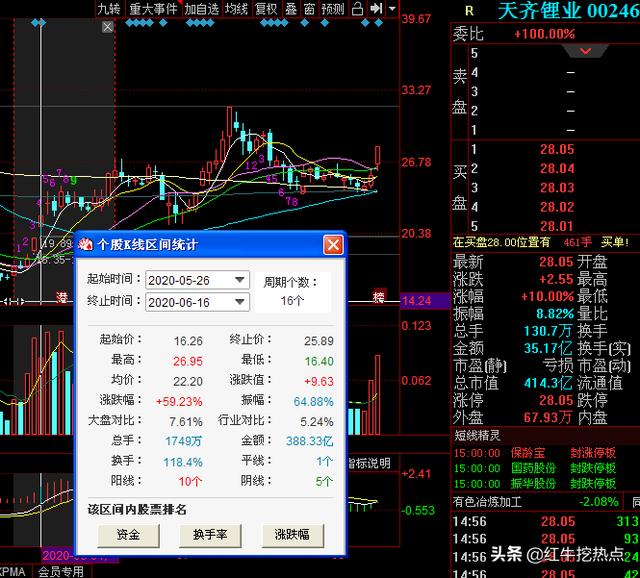The image size is (640, 578).
Task: Click the 叠 overlay button
Action: 291,9
